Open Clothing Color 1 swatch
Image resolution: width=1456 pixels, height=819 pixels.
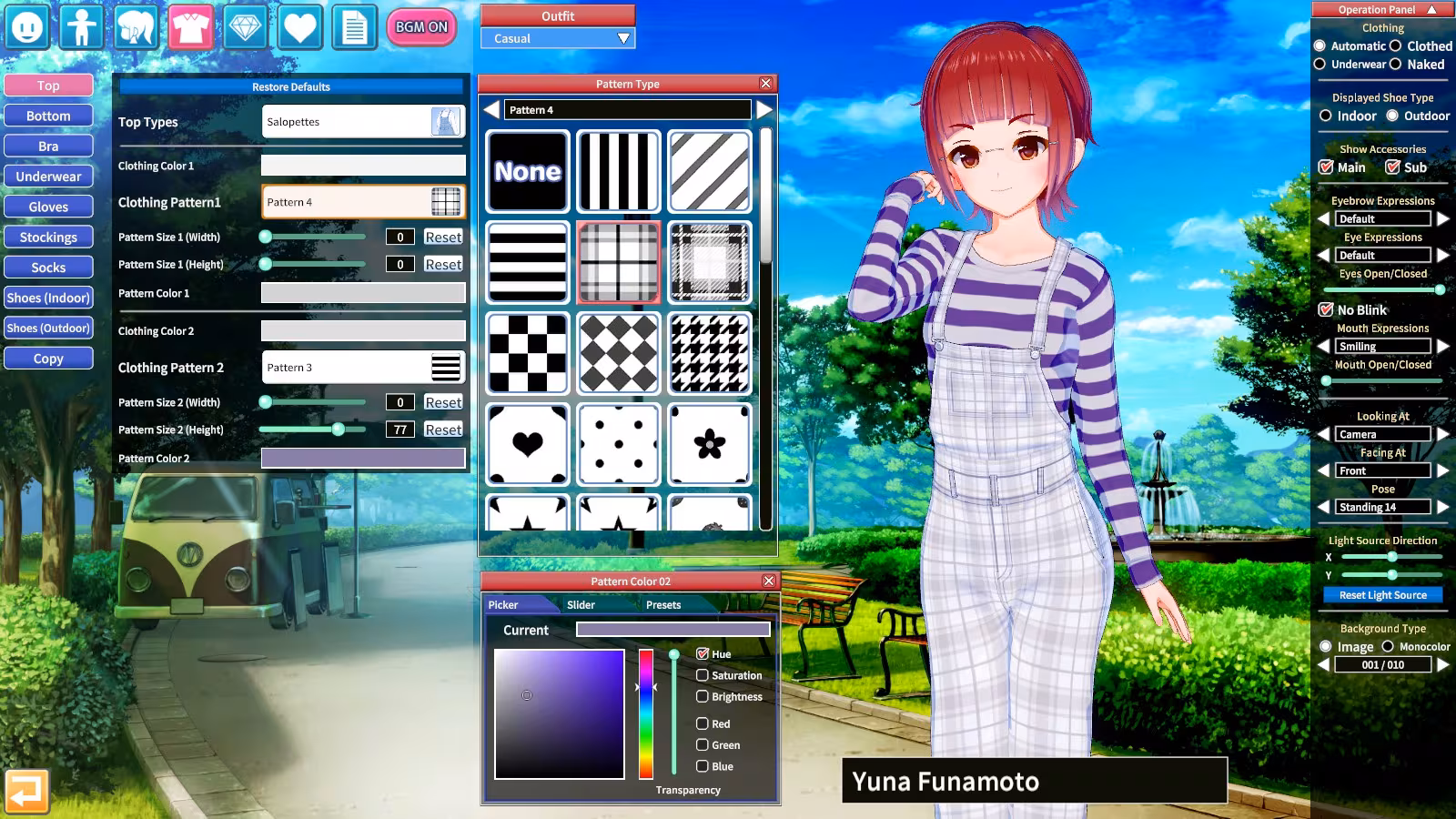point(363,165)
